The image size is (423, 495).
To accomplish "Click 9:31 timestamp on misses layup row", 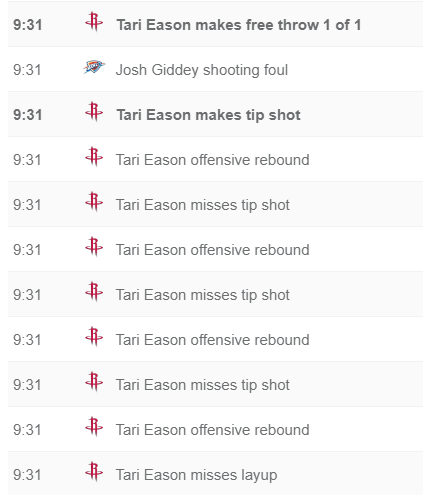I will [27, 475].
